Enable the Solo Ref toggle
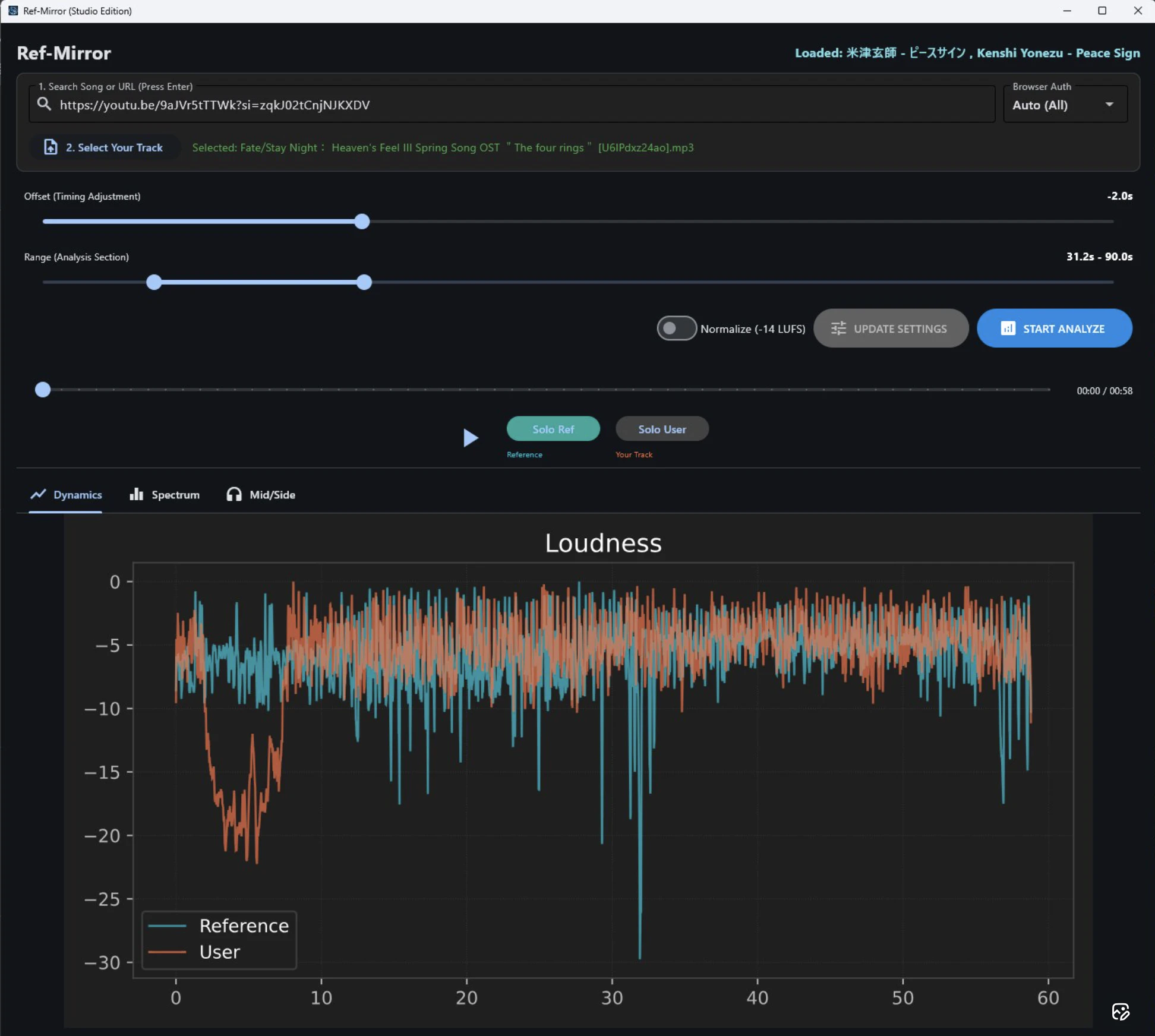Image resolution: width=1155 pixels, height=1036 pixels. tap(553, 429)
